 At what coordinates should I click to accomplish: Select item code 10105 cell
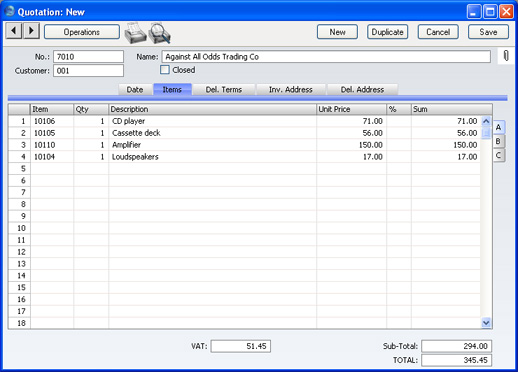coord(52,133)
